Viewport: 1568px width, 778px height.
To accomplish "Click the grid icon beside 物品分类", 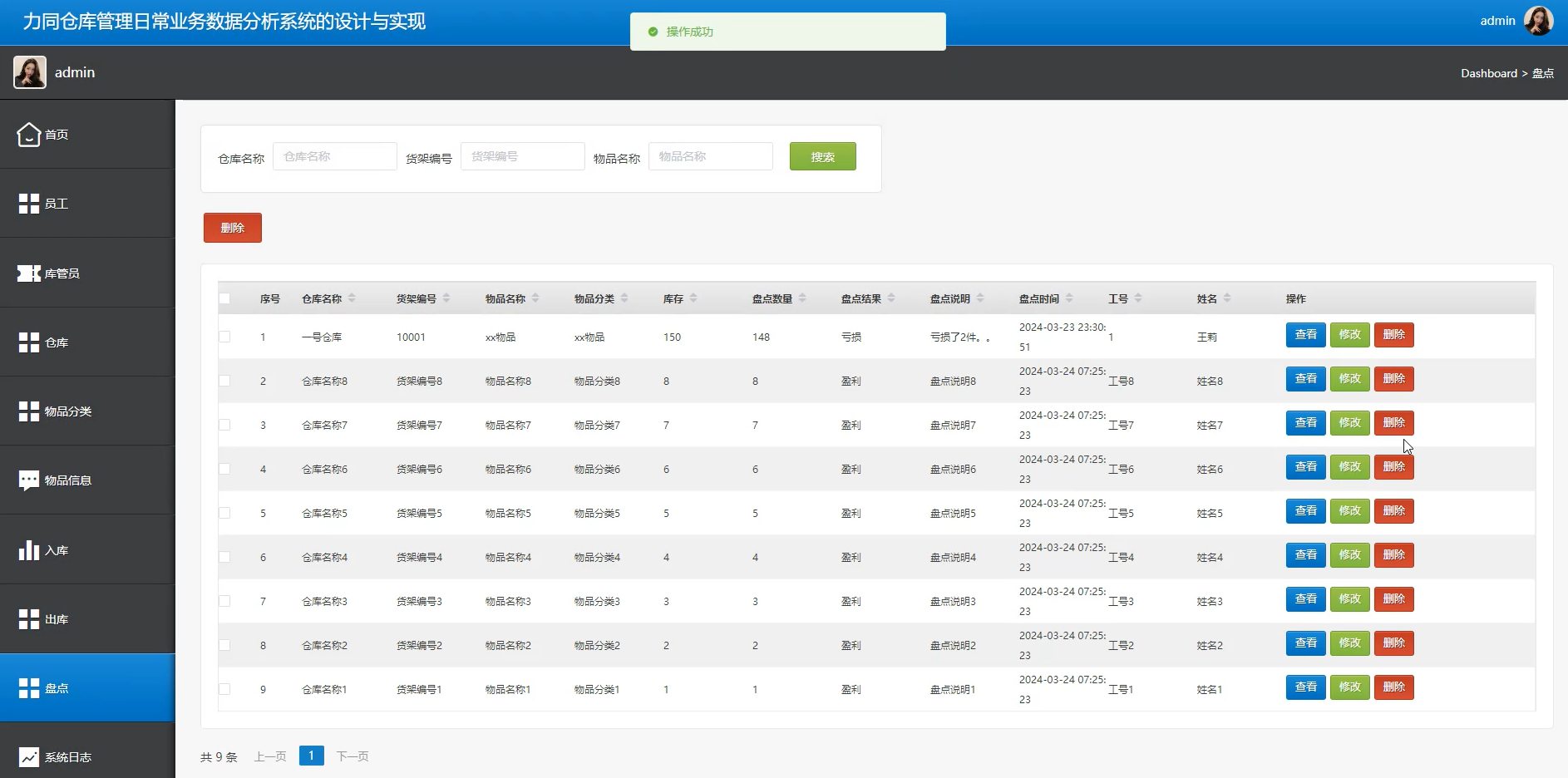I will pos(29,411).
